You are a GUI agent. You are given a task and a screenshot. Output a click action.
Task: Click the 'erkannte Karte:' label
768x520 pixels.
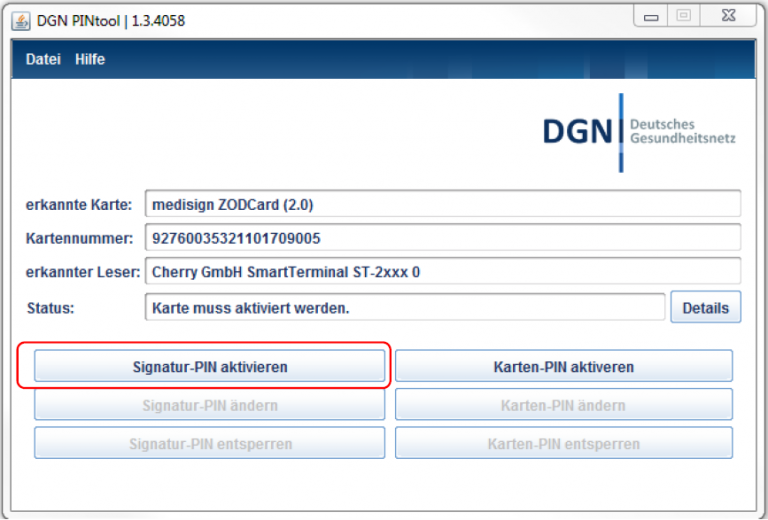click(x=79, y=205)
